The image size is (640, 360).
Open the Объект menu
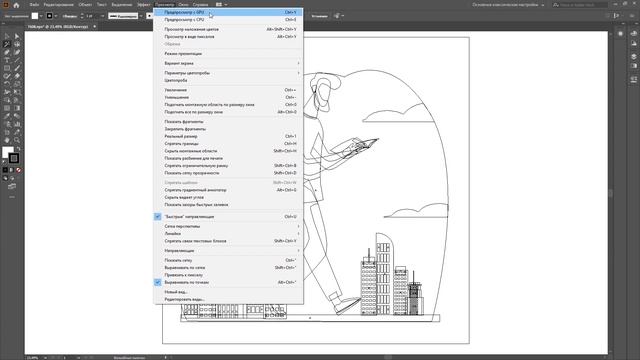pos(85,5)
